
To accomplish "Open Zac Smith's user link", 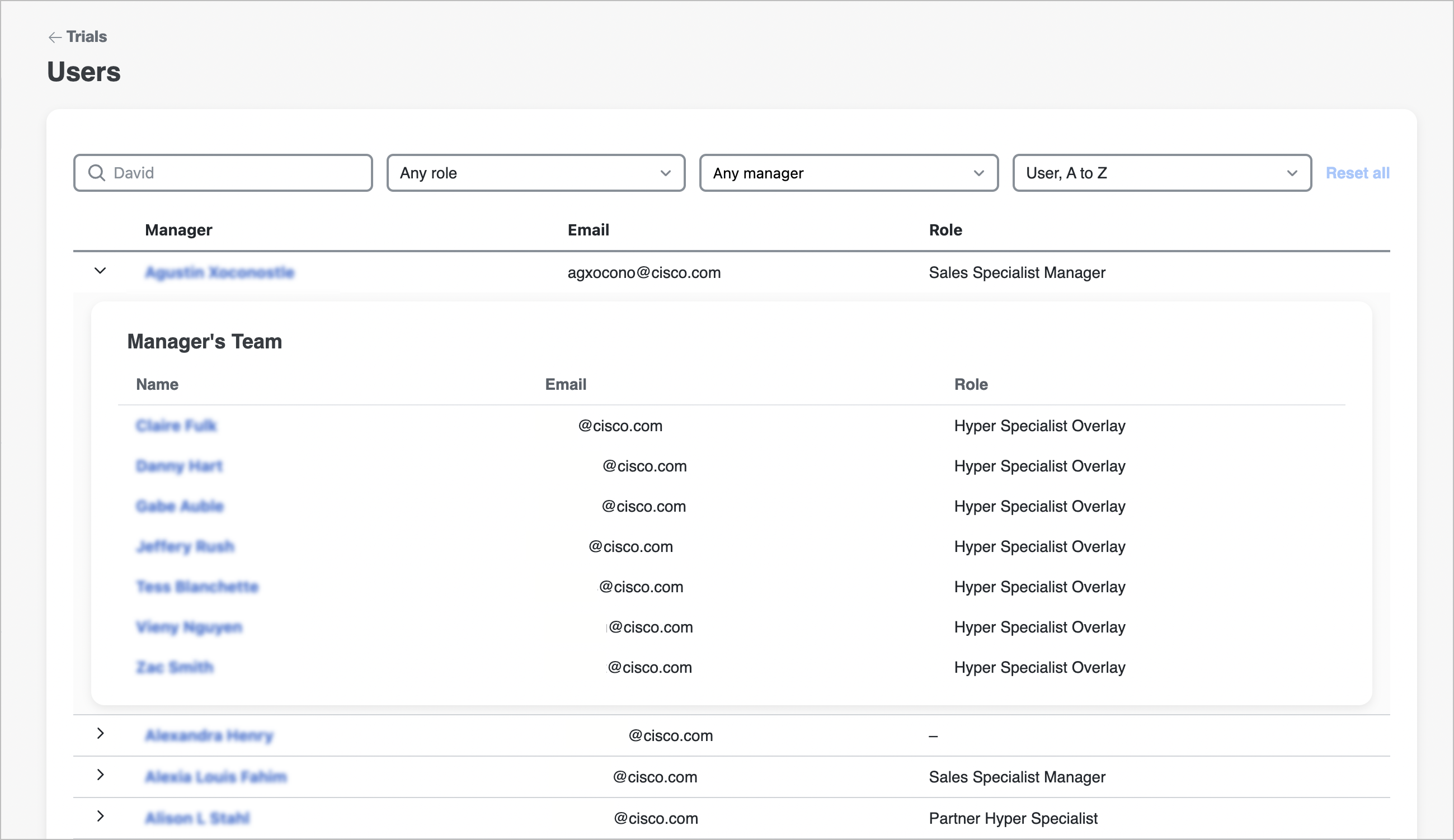I will [x=174, y=668].
